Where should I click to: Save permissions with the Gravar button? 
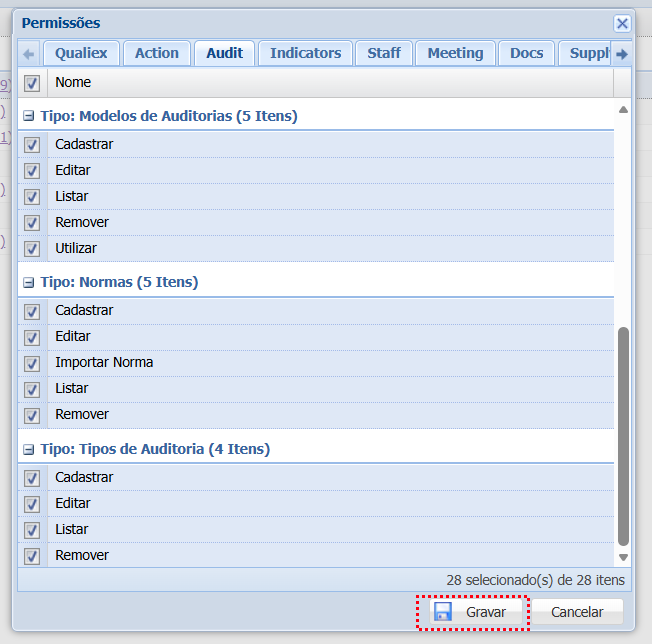pos(474,612)
